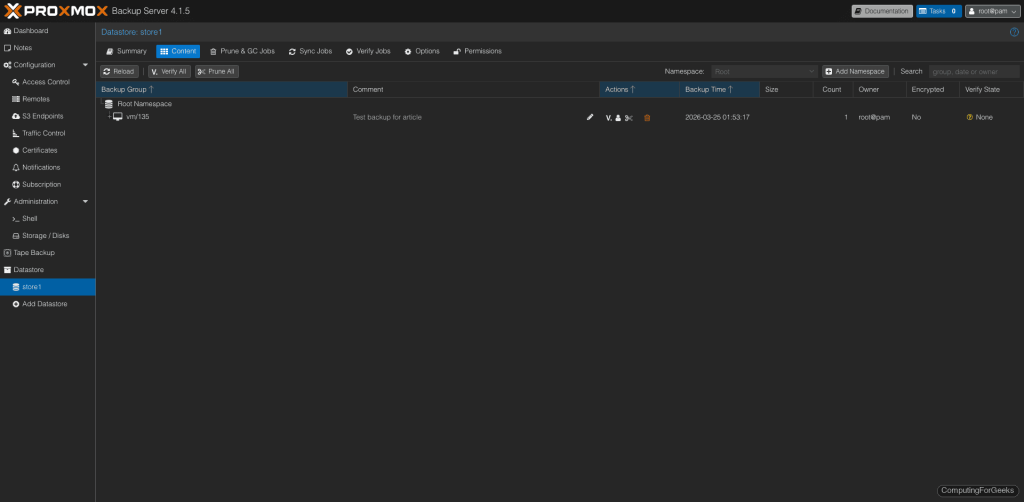Open the Dashboard sidebar item
Image resolution: width=1024 pixels, height=502 pixels.
[26, 31]
